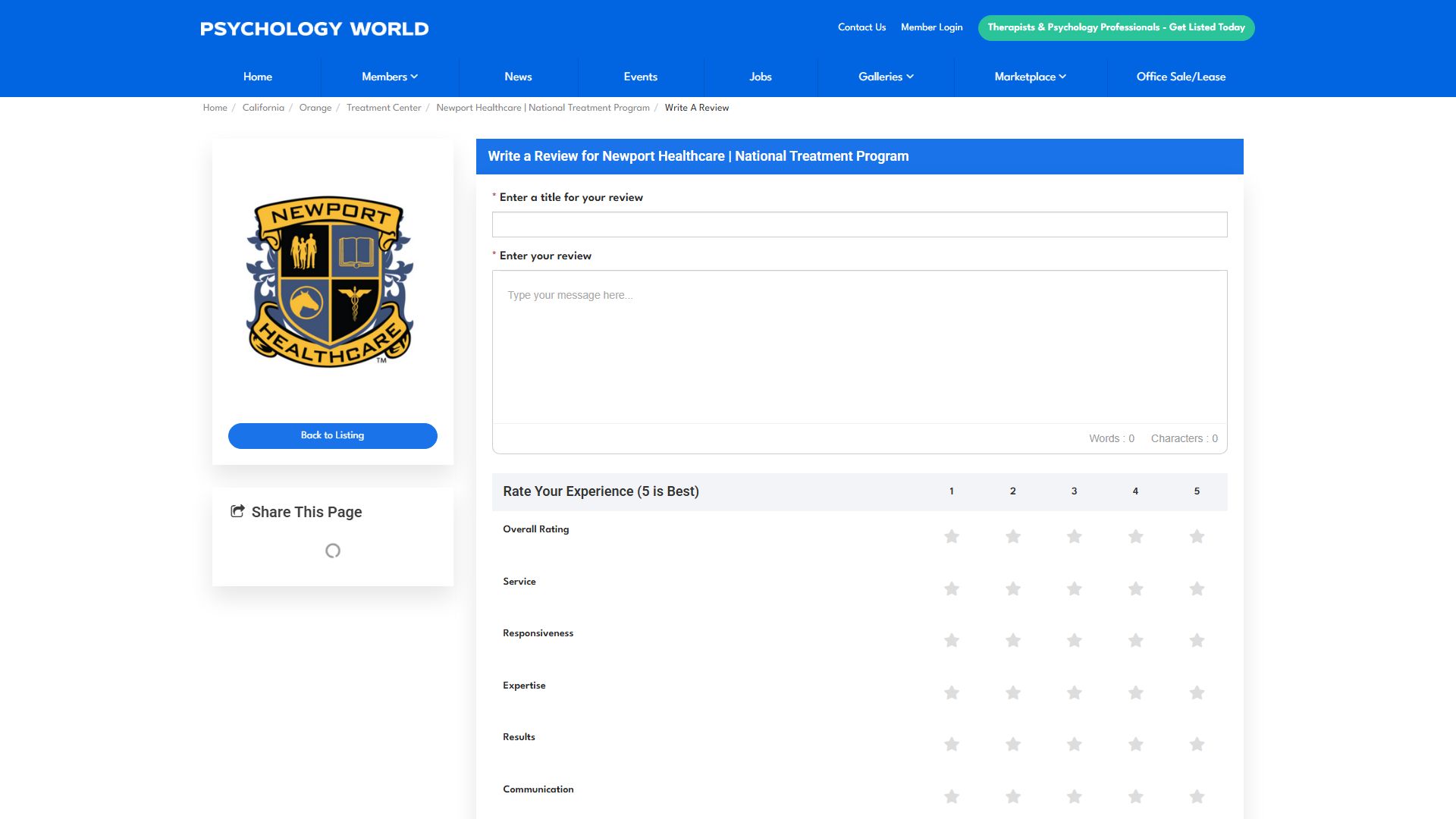Rate Expertise four stars
Image resolution: width=1456 pixels, height=819 pixels.
[x=1135, y=693]
